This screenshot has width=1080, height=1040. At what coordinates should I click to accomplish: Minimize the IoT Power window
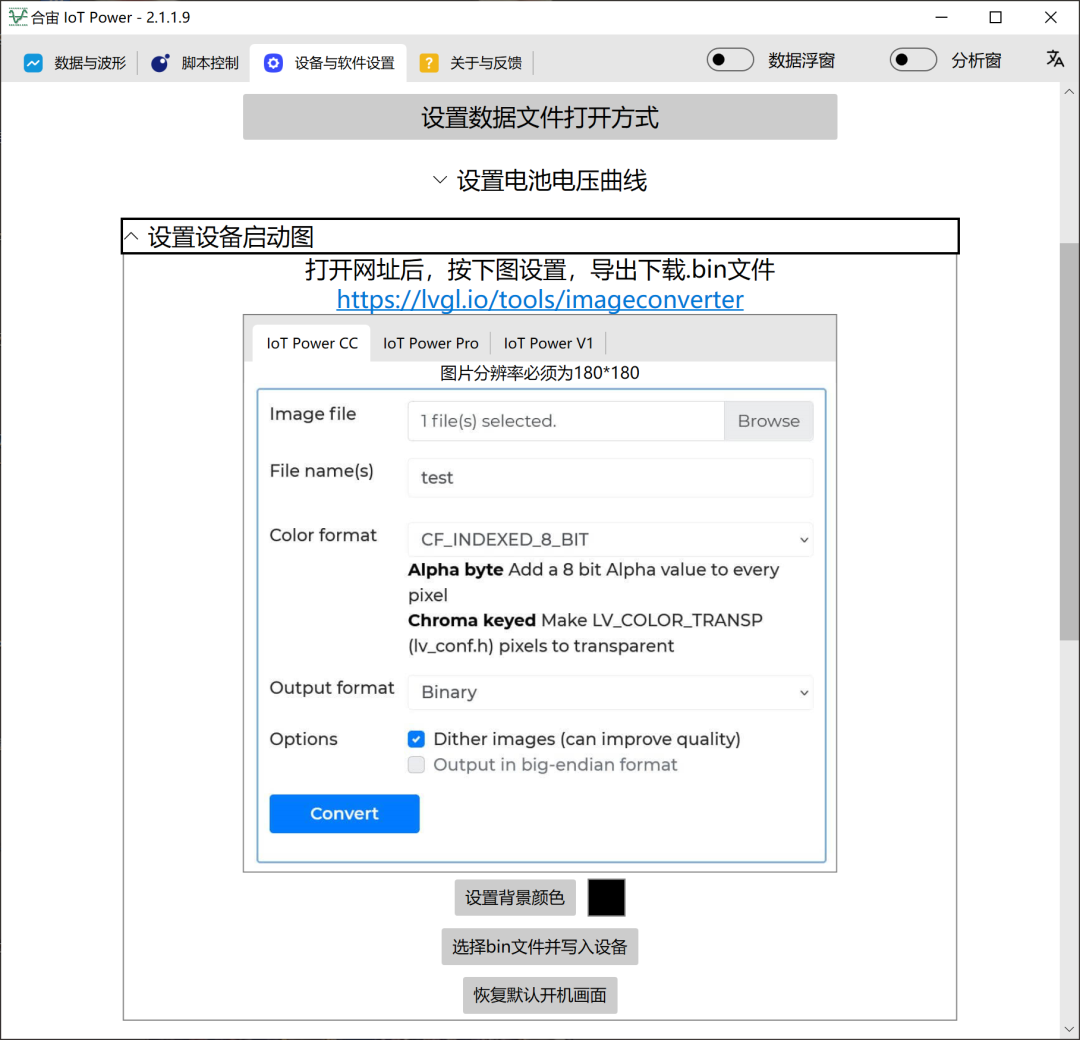click(x=942, y=17)
